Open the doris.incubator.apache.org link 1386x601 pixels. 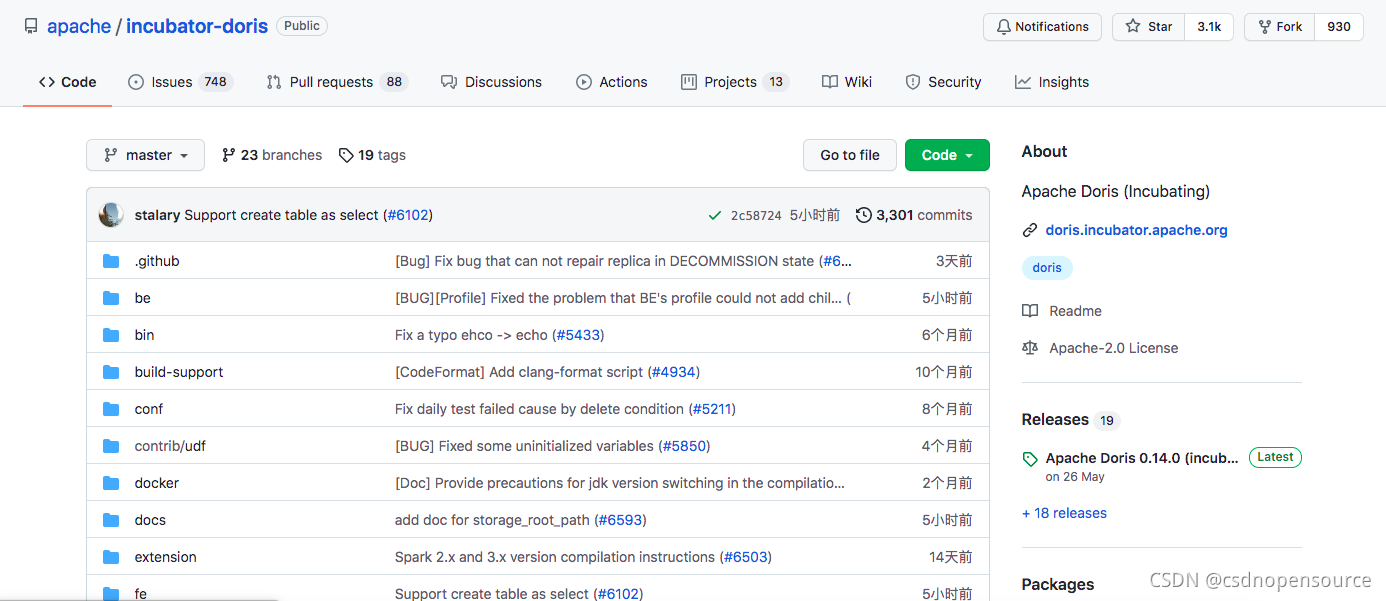1136,230
